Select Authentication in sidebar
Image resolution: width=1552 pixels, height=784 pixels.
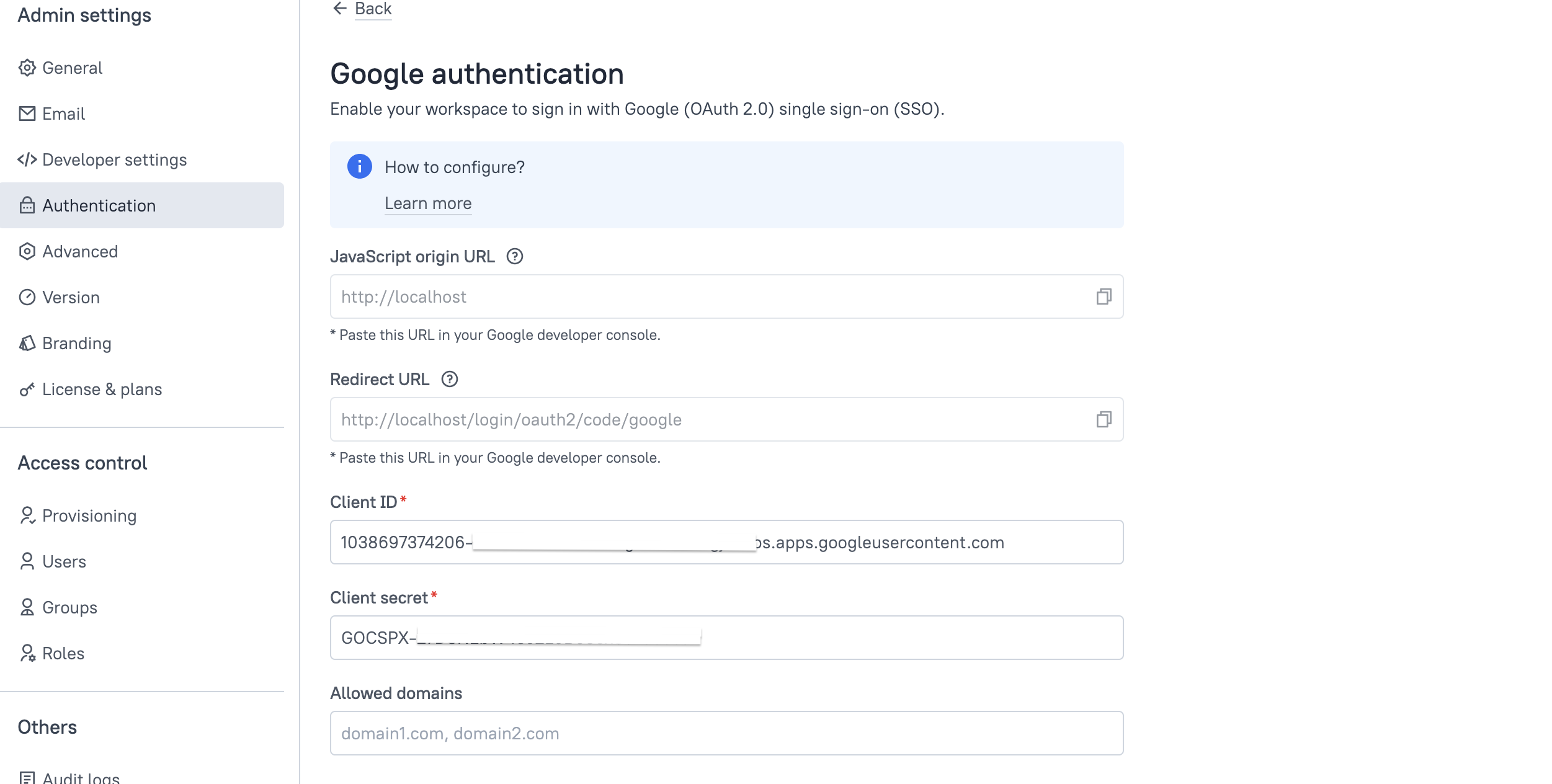click(99, 205)
